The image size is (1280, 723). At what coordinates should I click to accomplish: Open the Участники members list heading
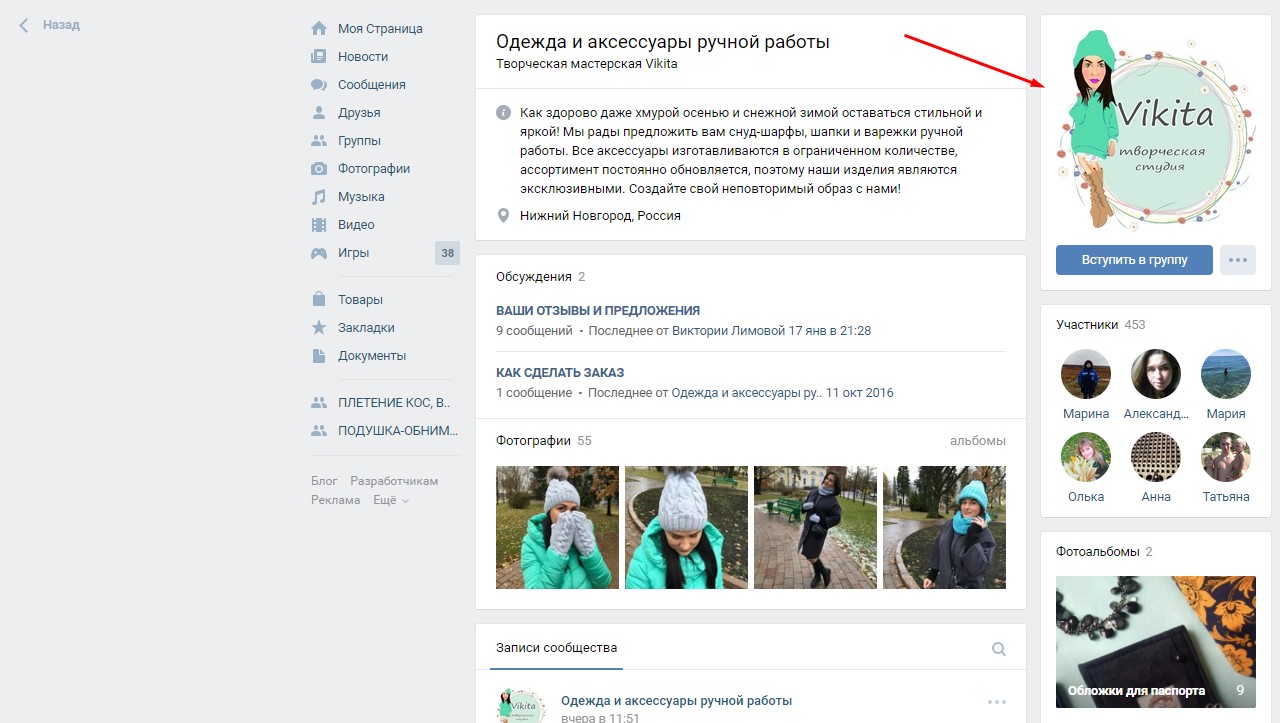coord(1087,325)
